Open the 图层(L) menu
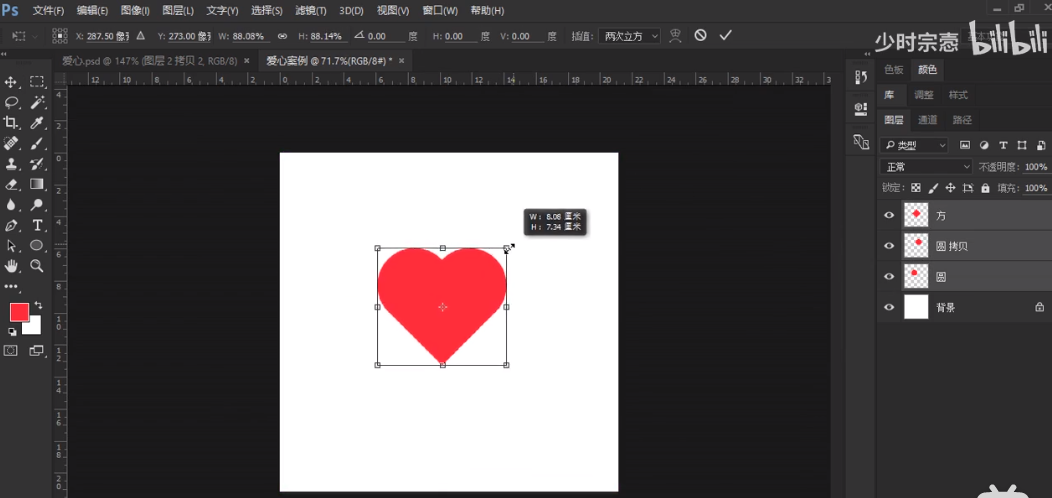This screenshot has height=498, width=1052. click(x=178, y=11)
